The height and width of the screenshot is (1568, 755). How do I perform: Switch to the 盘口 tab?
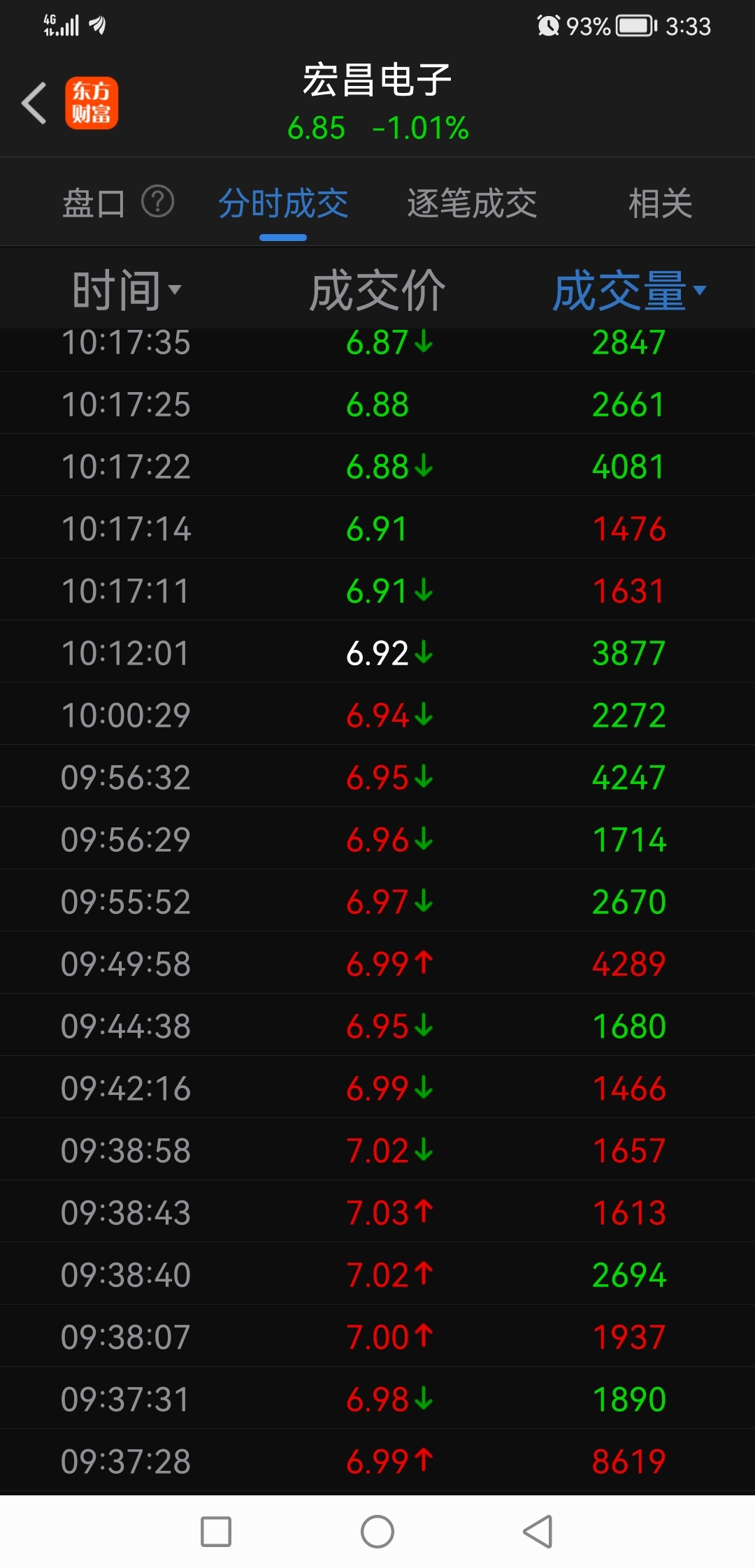point(94,203)
